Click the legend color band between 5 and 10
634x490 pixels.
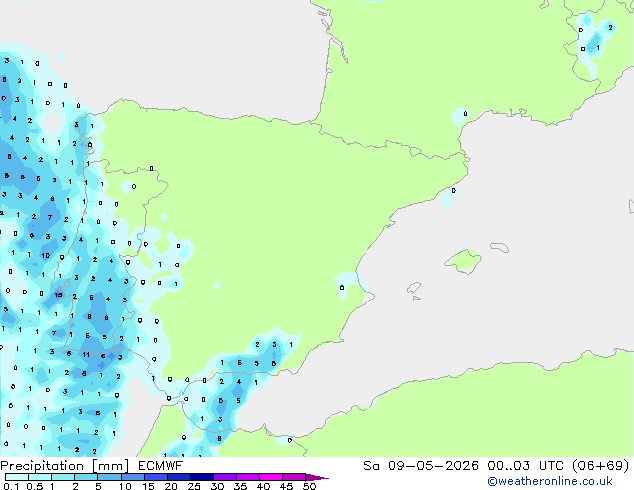109,477
